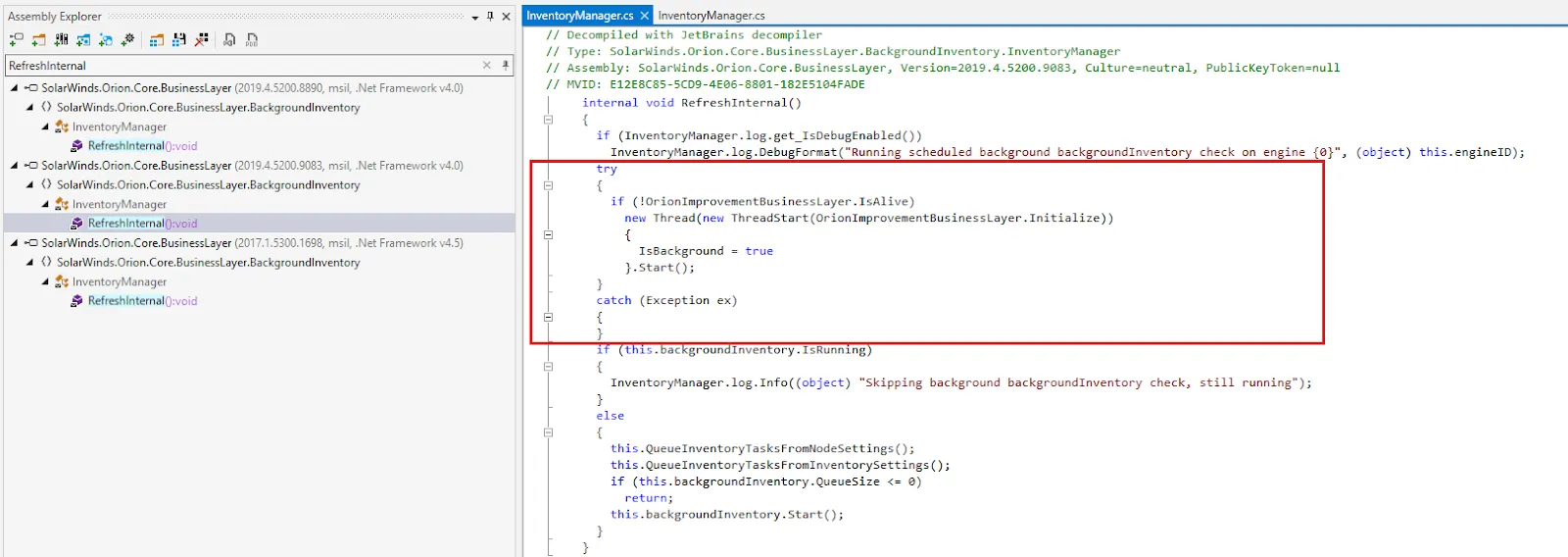This screenshot has width=1568, height=557.
Task: Click 'catch (Exception ex)' in the code
Action: [x=666, y=301]
